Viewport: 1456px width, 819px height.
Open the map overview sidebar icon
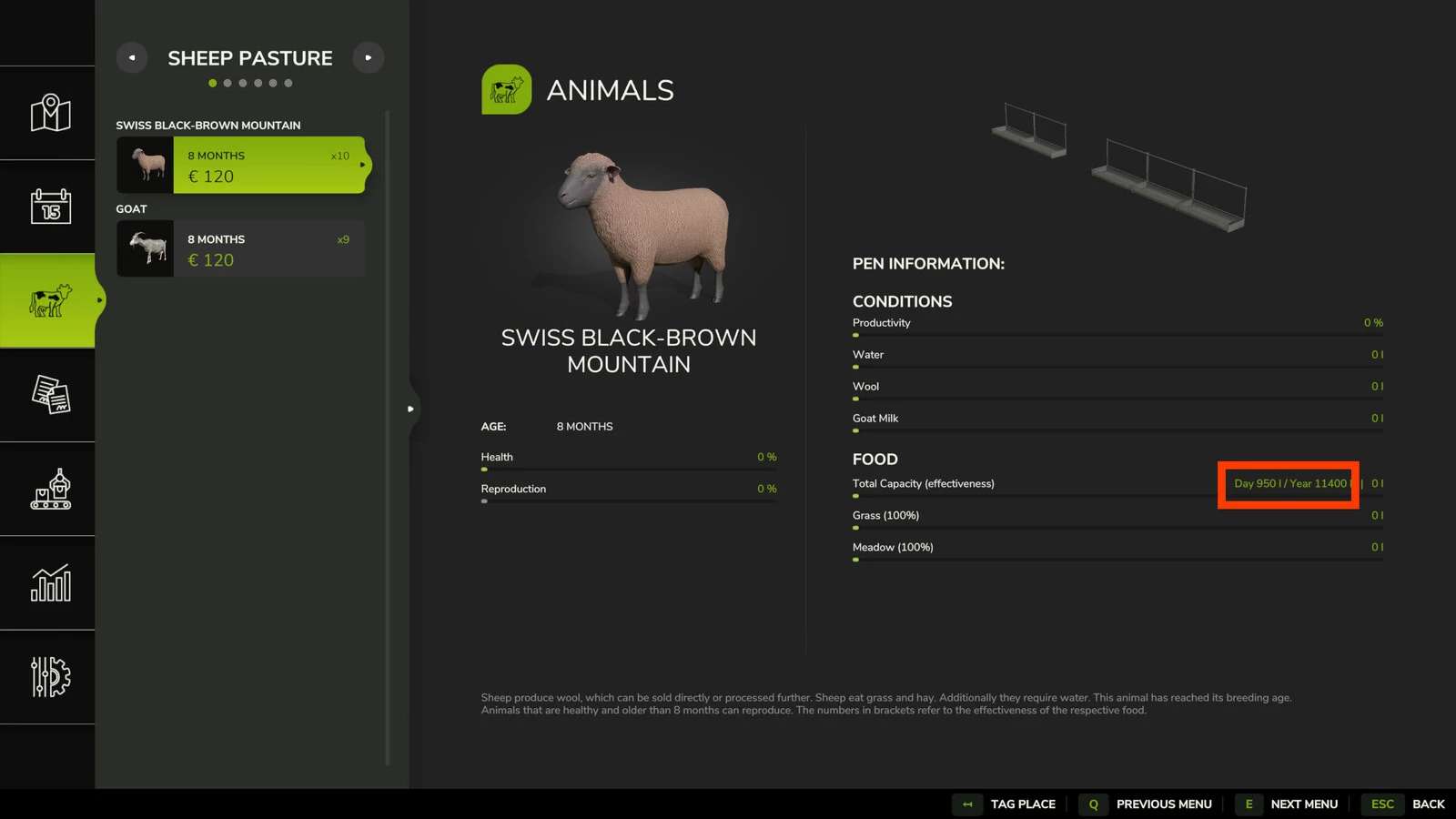(x=50, y=113)
